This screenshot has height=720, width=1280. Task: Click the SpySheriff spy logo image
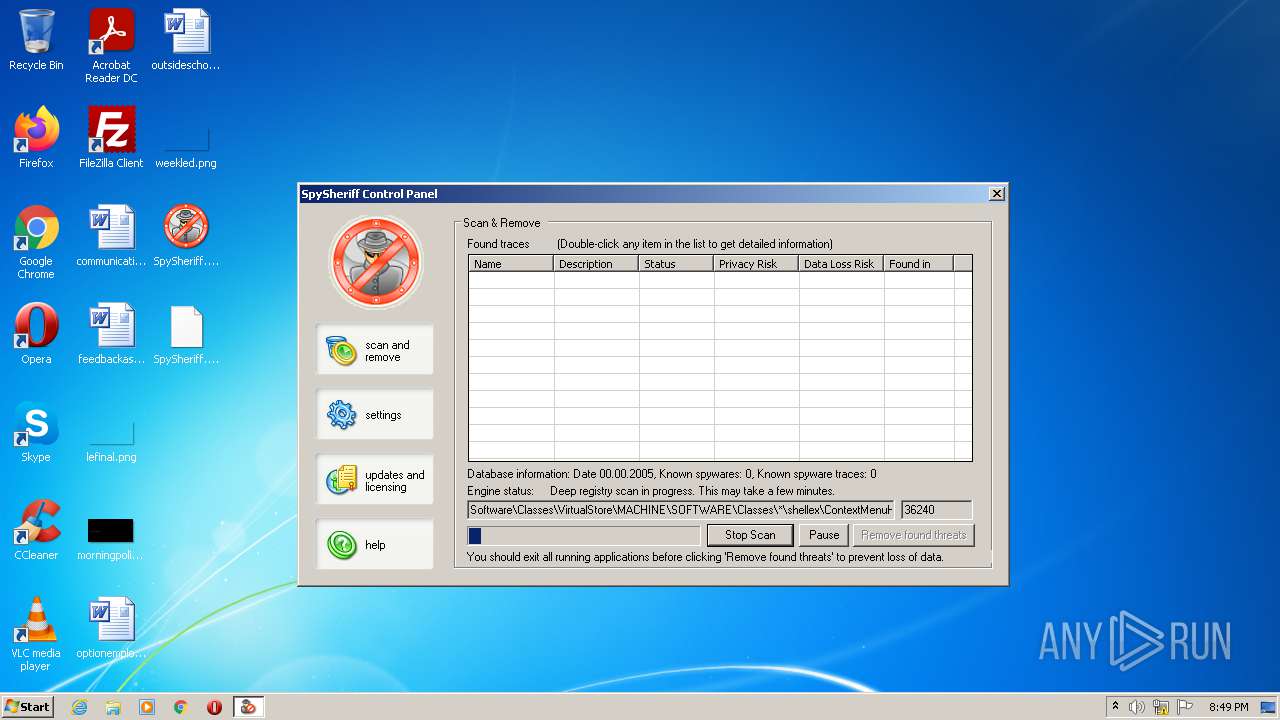click(375, 262)
